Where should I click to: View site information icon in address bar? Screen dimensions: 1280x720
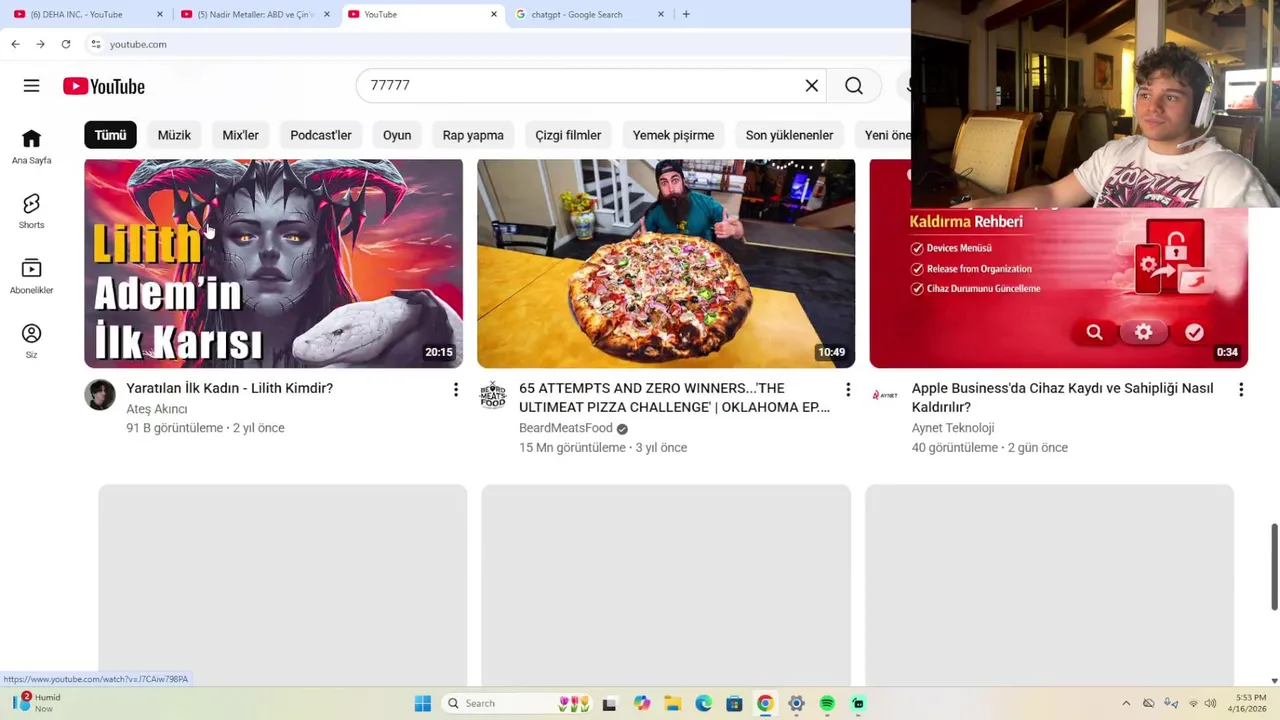pos(96,44)
